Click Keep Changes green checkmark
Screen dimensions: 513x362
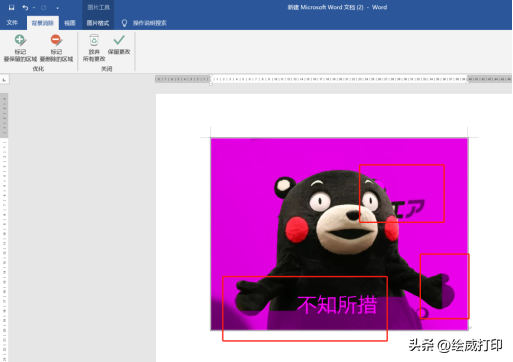(119, 45)
